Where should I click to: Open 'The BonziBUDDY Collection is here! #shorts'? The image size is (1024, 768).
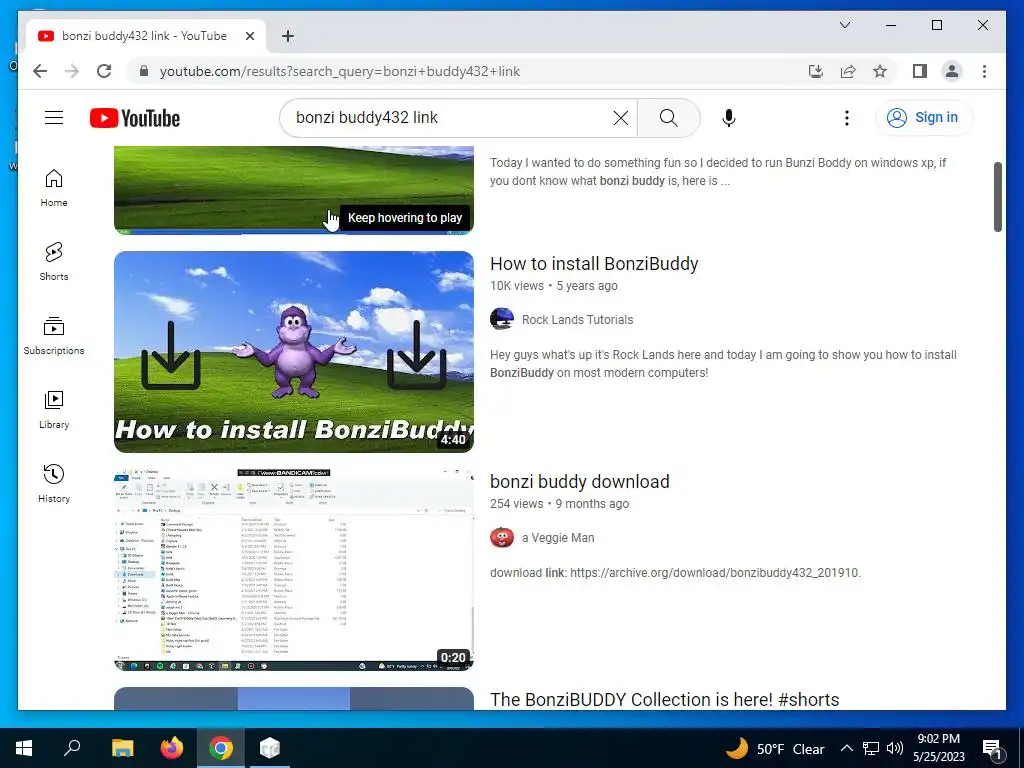click(x=664, y=699)
